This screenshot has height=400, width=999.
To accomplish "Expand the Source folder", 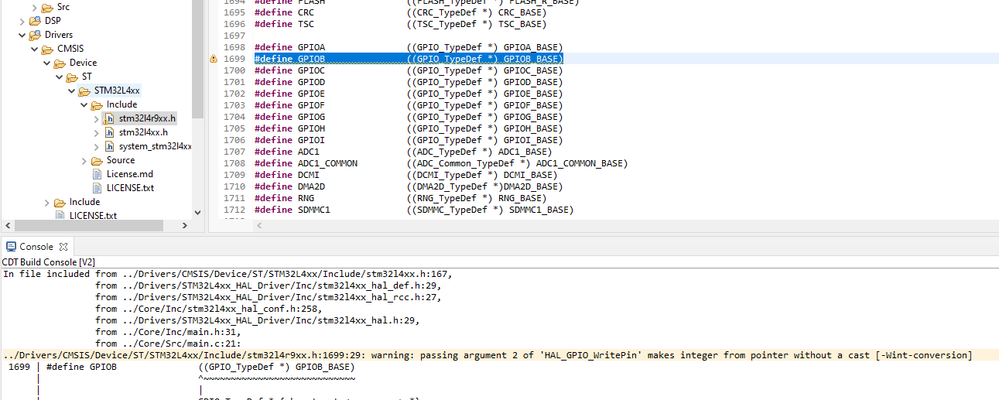I will point(84,161).
